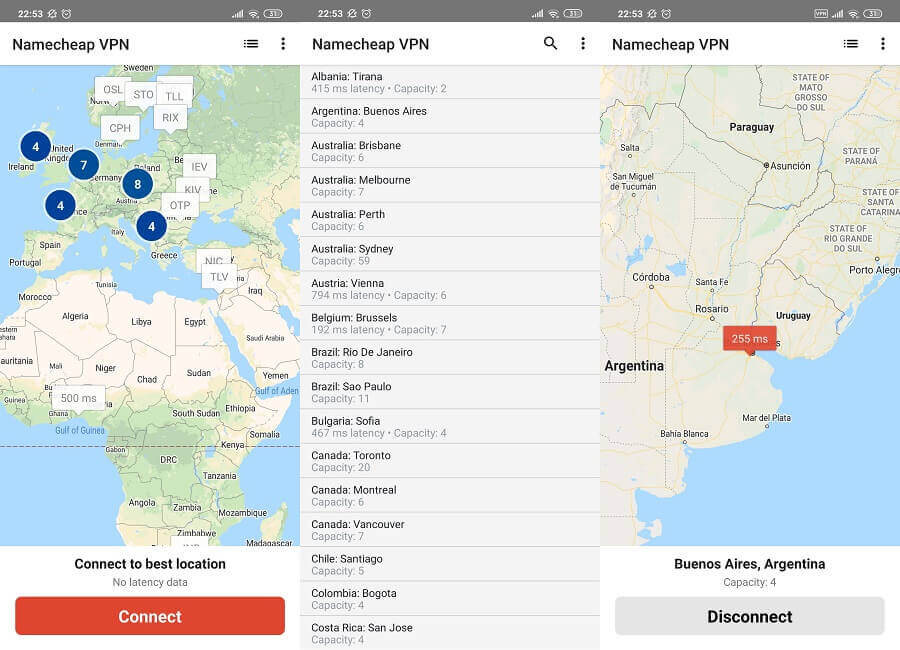Tap cluster marker 8 near Austria
The width and height of the screenshot is (900, 650).
(138, 184)
